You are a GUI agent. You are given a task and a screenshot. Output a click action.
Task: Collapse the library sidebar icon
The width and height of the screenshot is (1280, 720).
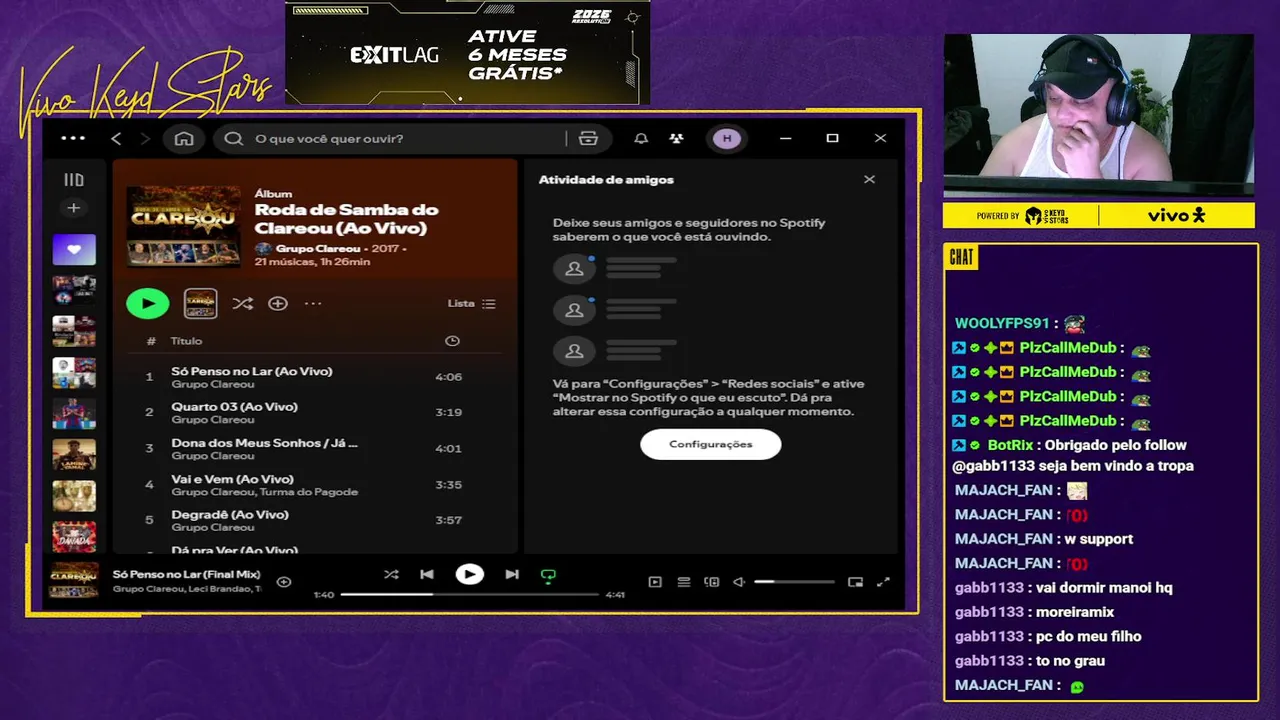(x=74, y=180)
